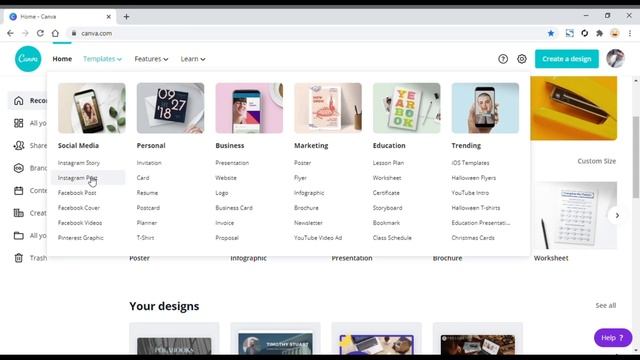Click the Create a team icon

pyautogui.click(x=18, y=213)
